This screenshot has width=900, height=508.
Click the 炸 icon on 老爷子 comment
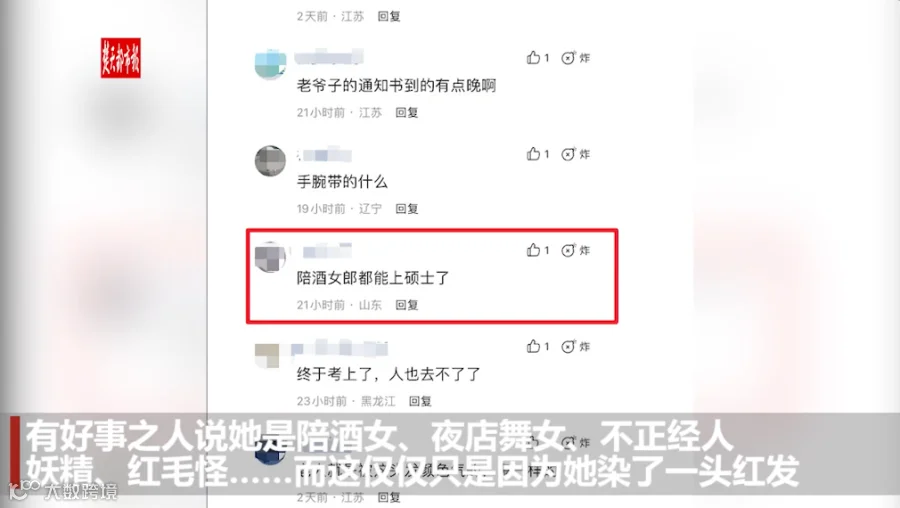click(x=576, y=58)
